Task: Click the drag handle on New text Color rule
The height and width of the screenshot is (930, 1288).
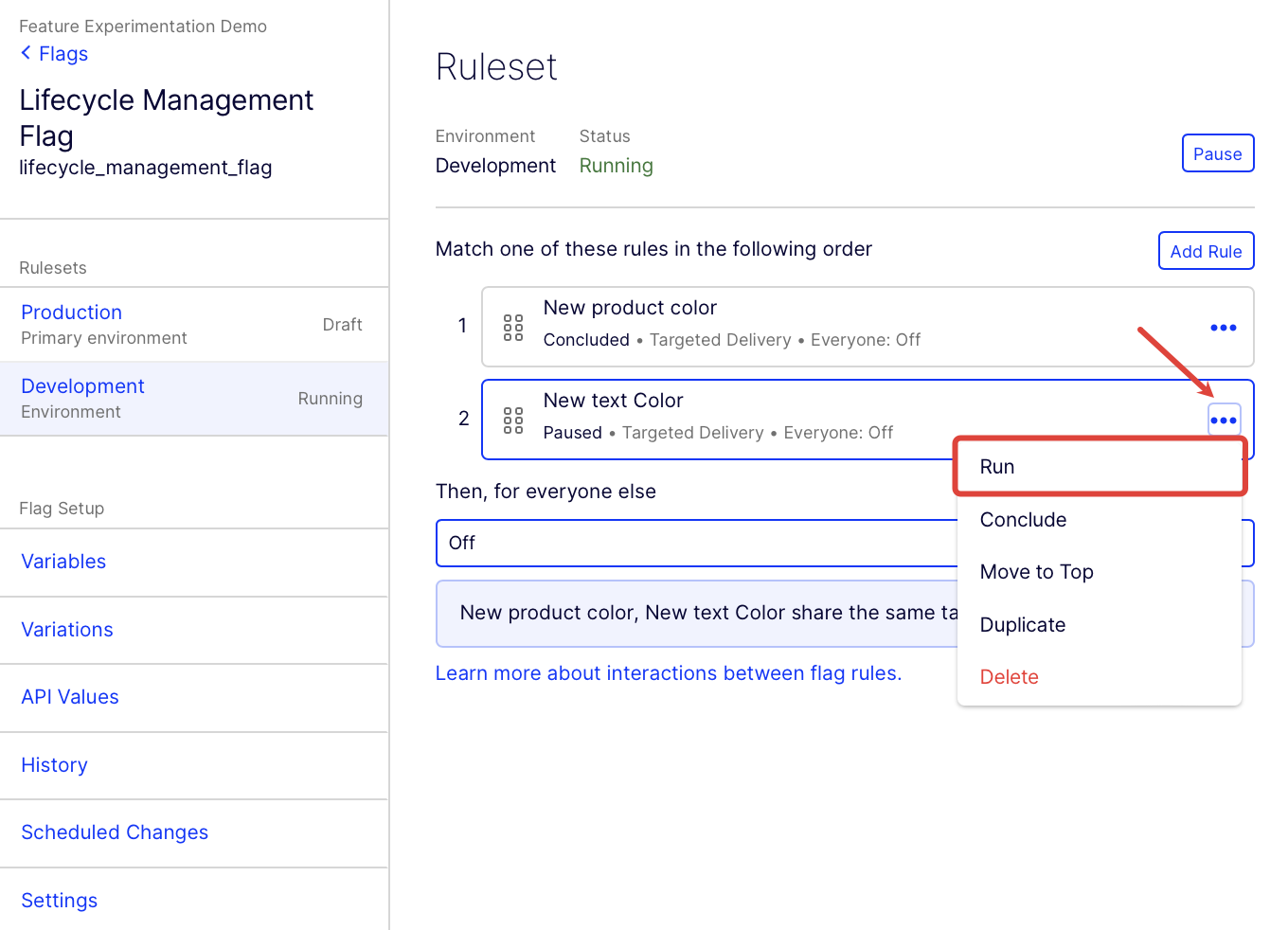Action: point(513,420)
